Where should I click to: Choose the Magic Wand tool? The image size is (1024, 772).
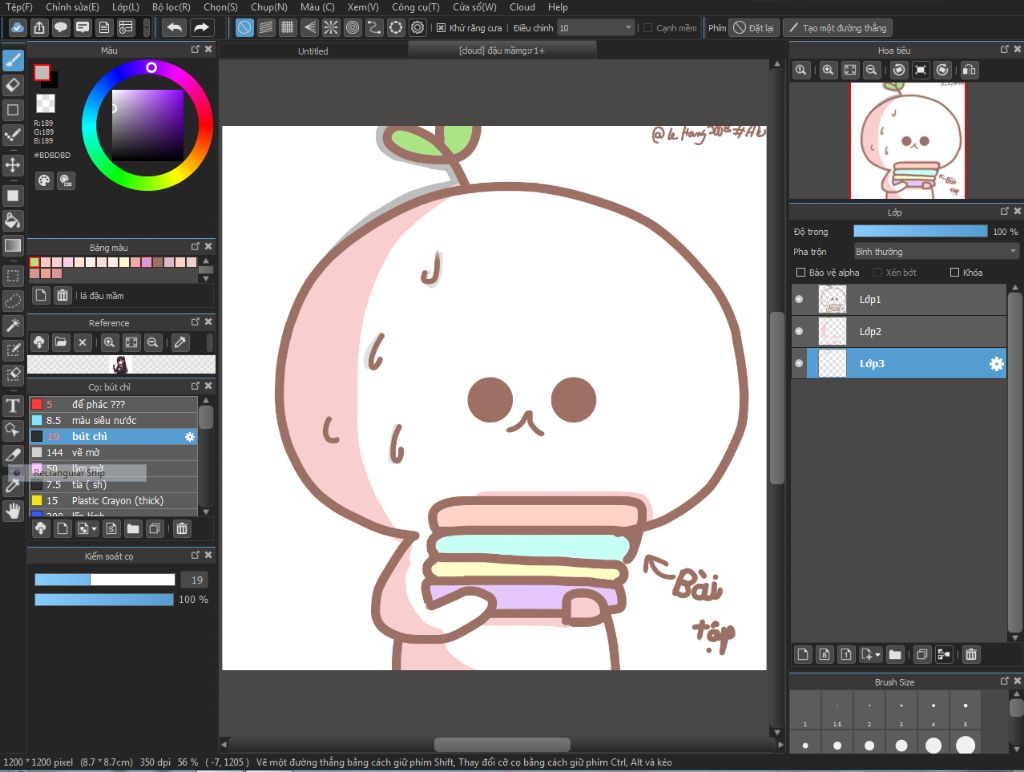(13, 325)
